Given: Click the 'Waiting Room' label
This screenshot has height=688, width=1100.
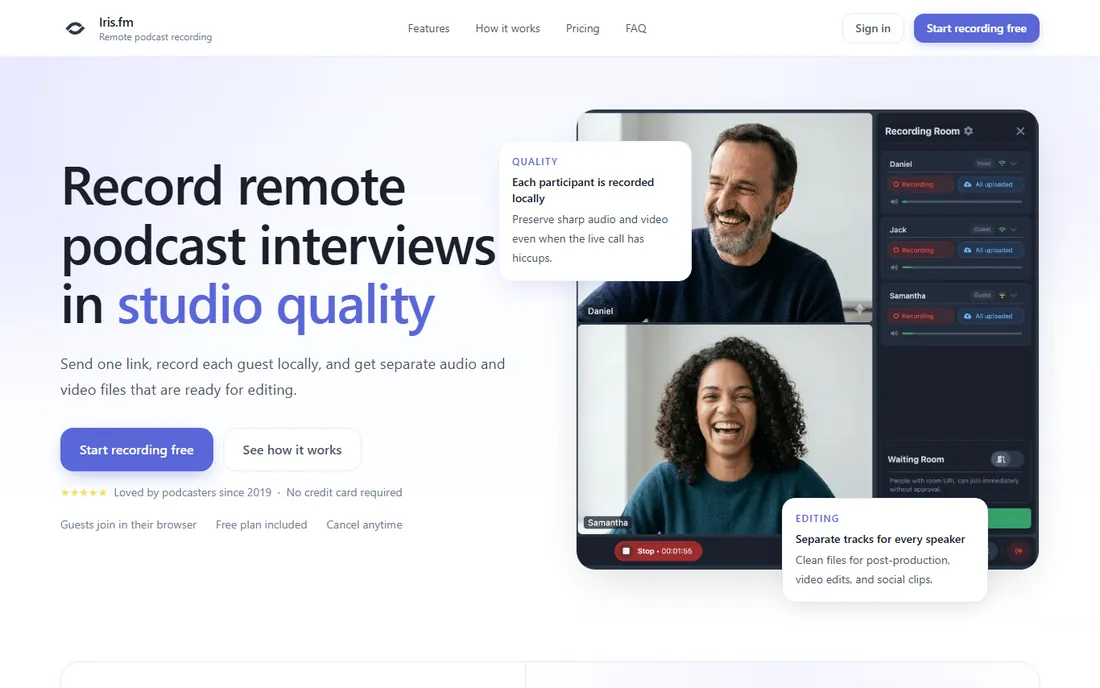Looking at the screenshot, I should [x=915, y=459].
